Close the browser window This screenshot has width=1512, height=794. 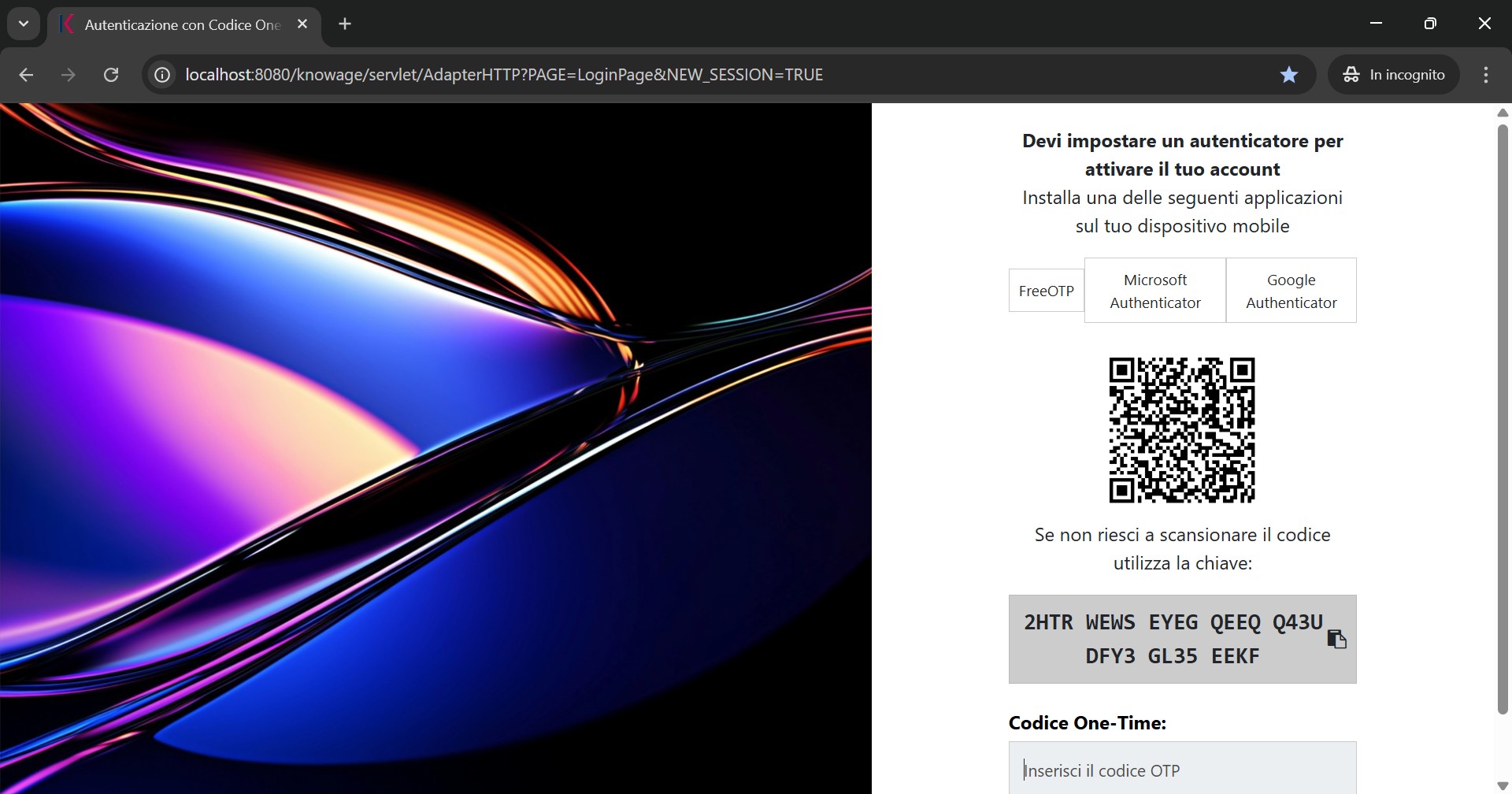1484,24
